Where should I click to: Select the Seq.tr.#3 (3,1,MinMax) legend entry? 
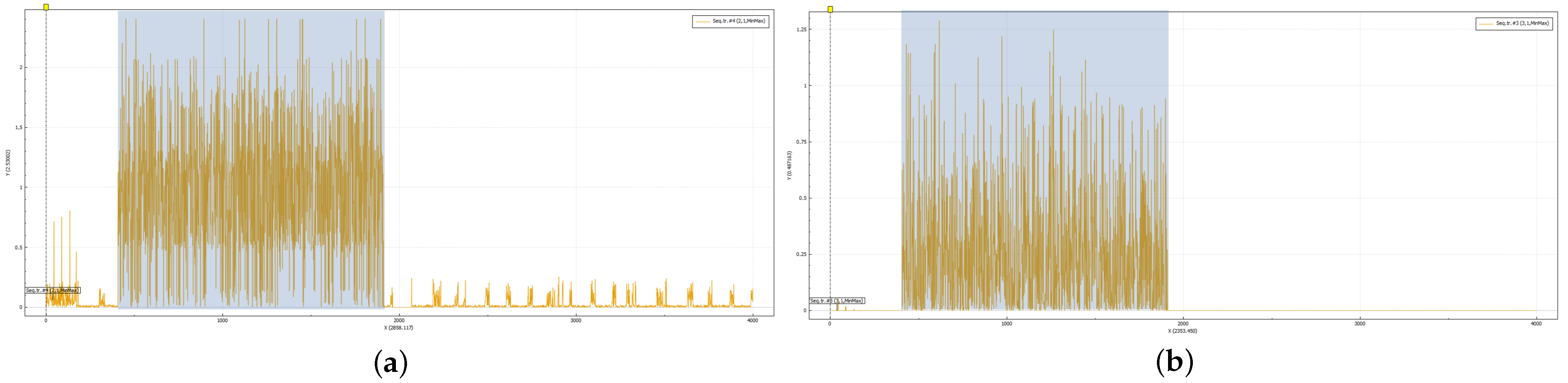[x=1514, y=23]
